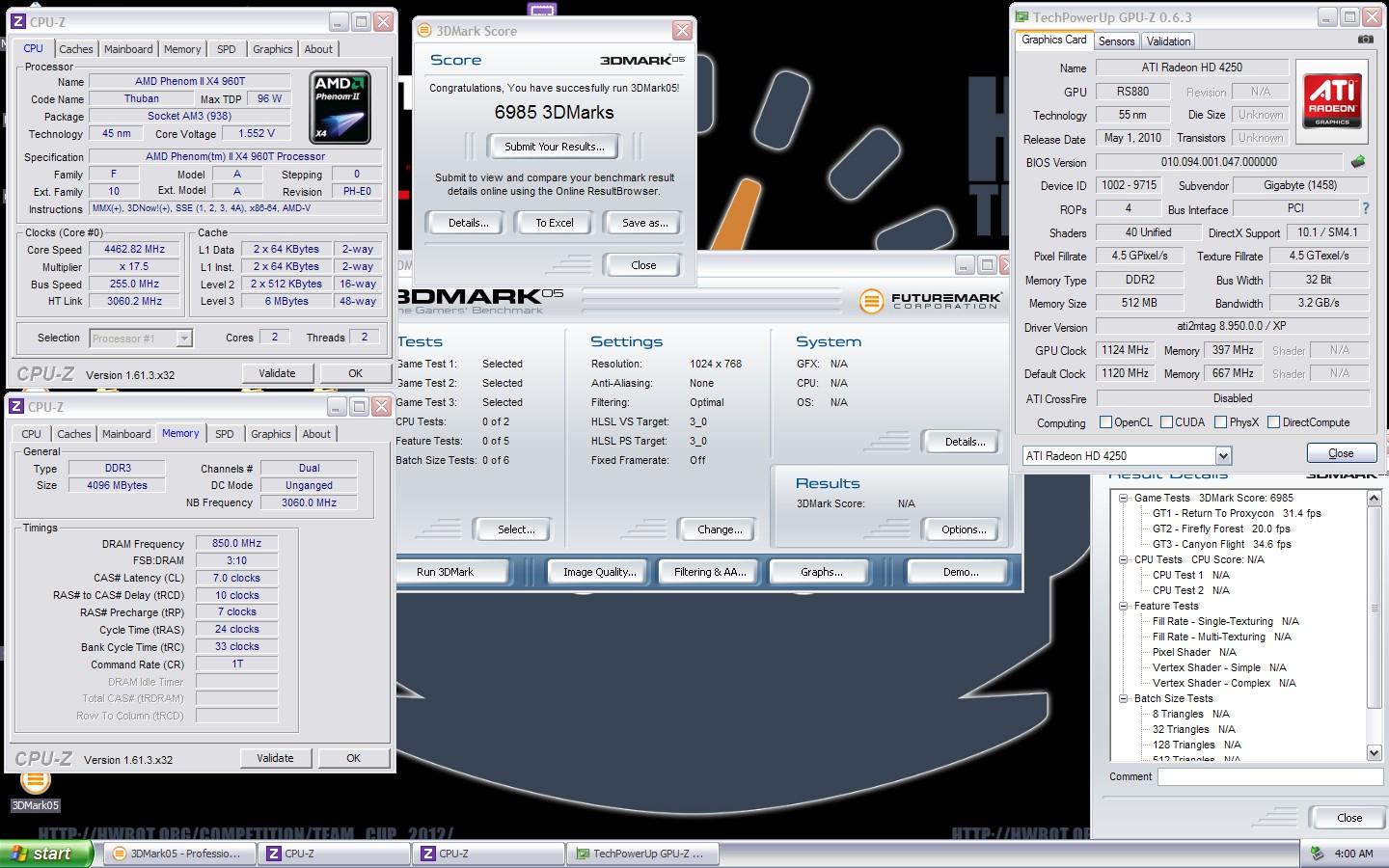1389x868 pixels.
Task: Click the GPU-Z Close button
Action: tap(1341, 453)
